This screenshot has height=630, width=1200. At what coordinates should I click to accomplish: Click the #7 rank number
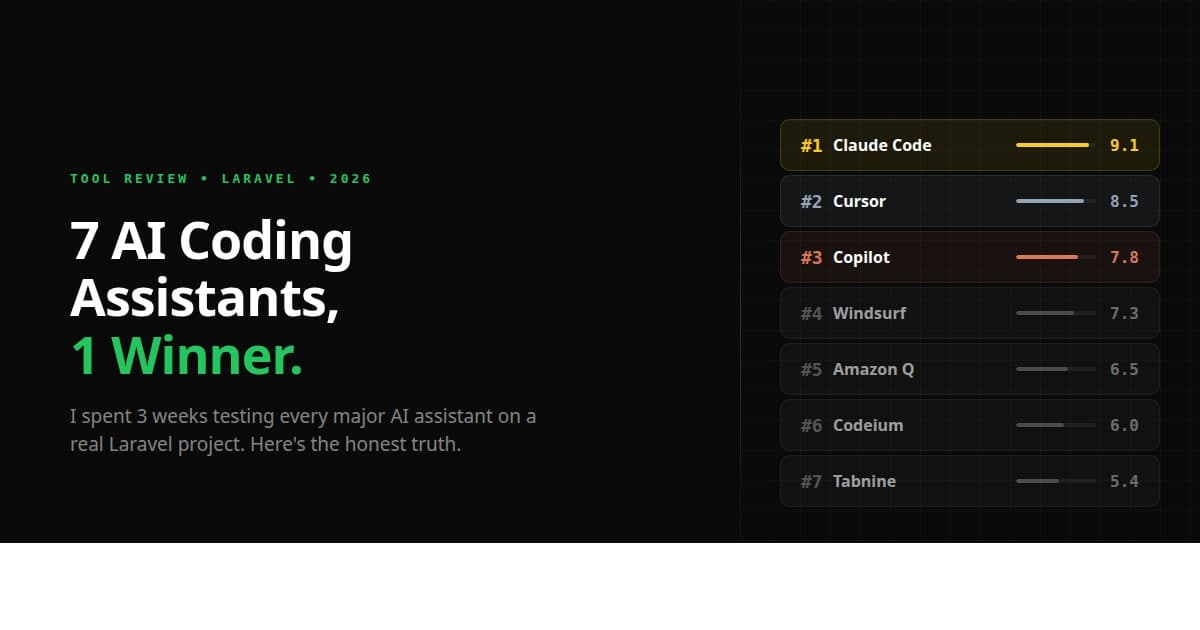(811, 481)
